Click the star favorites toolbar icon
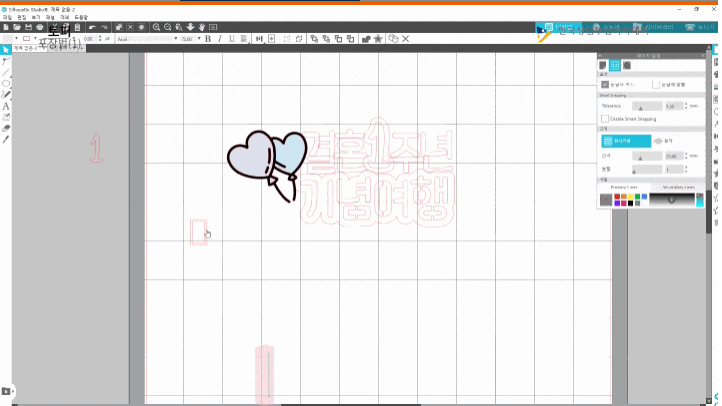The height and width of the screenshot is (406, 722). point(378,39)
